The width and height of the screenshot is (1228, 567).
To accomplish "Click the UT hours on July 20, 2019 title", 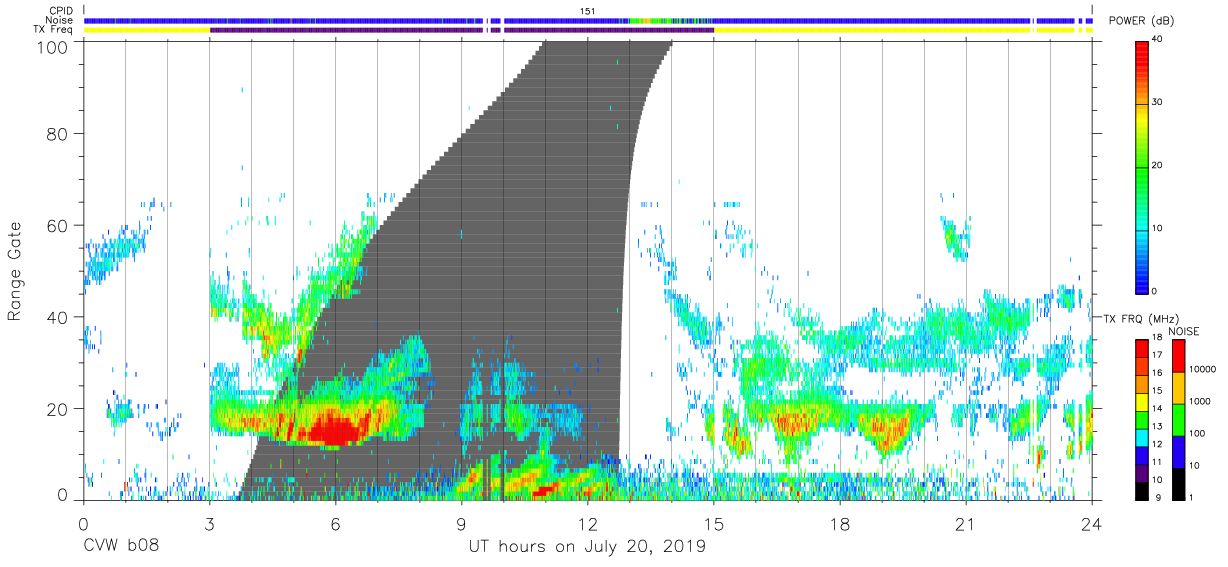I will coord(587,547).
